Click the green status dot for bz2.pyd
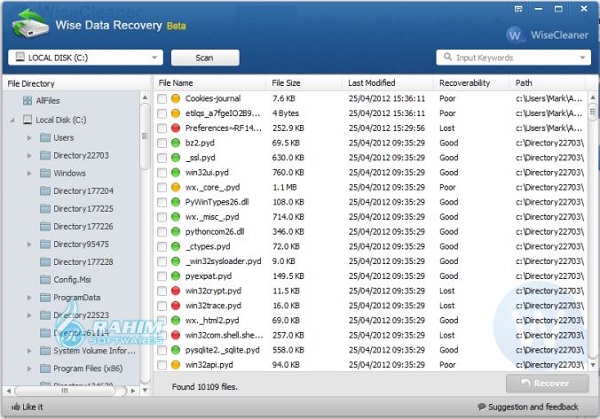This screenshot has width=600, height=419. pyautogui.click(x=175, y=143)
